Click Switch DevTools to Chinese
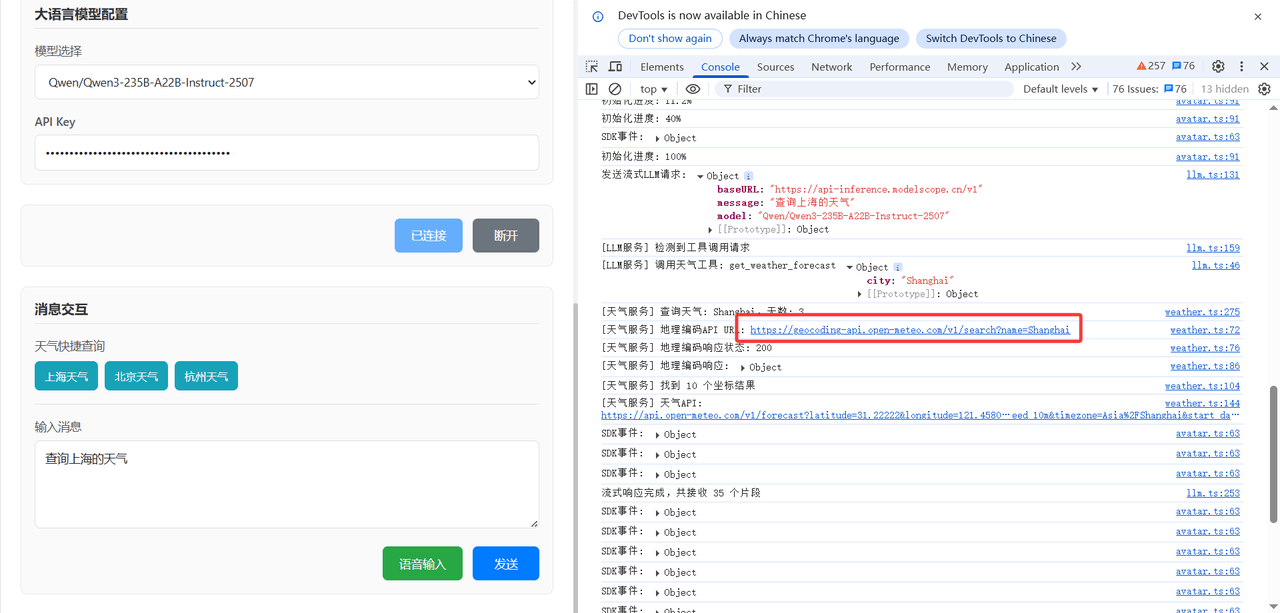This screenshot has width=1280, height=613. point(991,39)
